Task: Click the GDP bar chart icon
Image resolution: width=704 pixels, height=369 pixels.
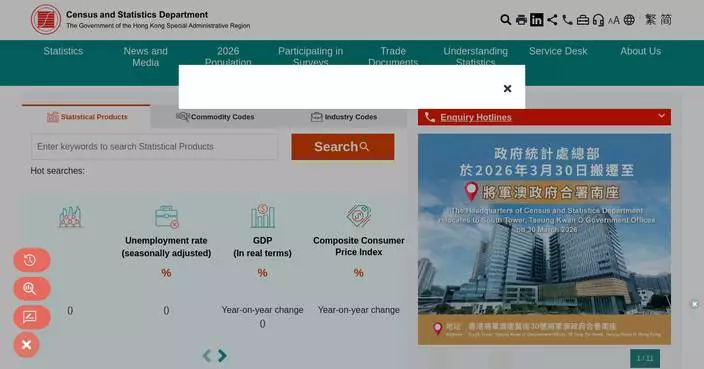Action: [263, 216]
